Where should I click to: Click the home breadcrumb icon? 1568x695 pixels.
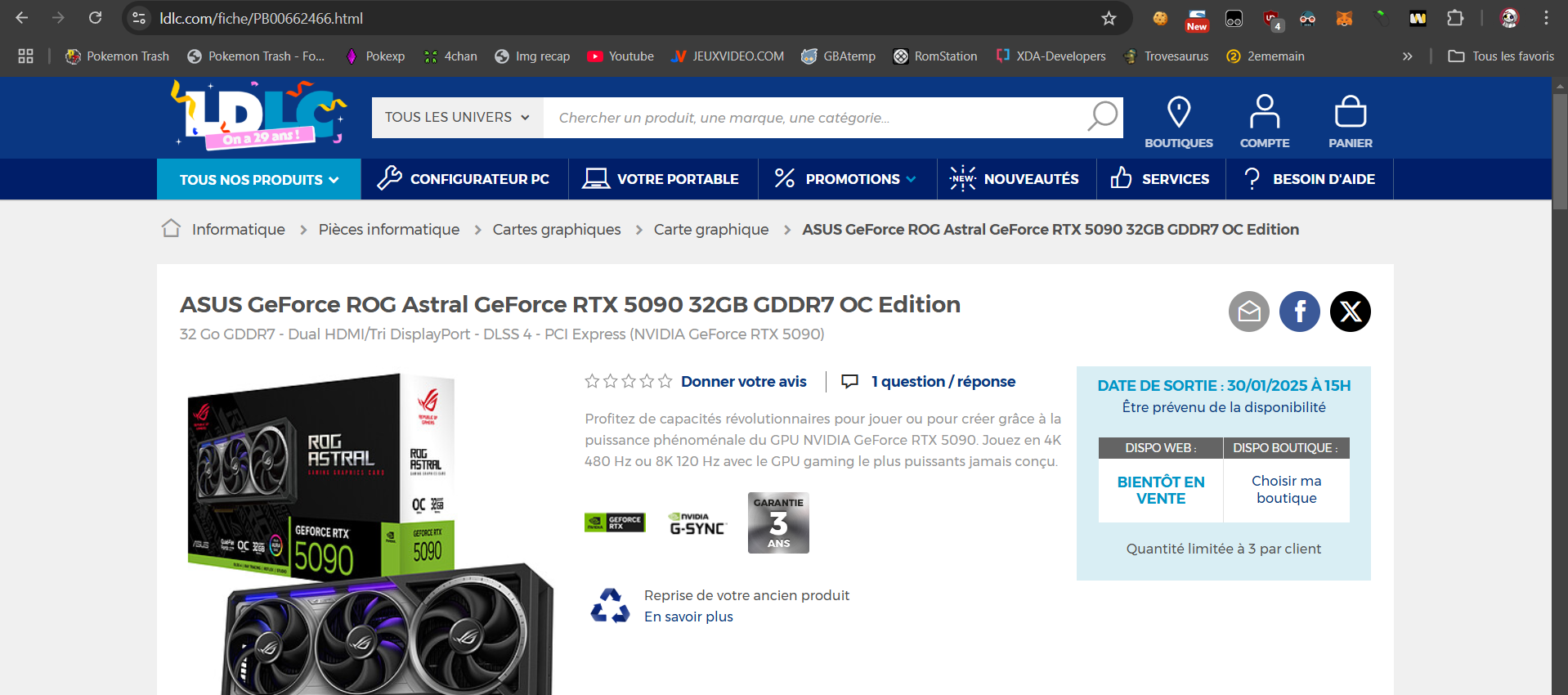coord(171,228)
